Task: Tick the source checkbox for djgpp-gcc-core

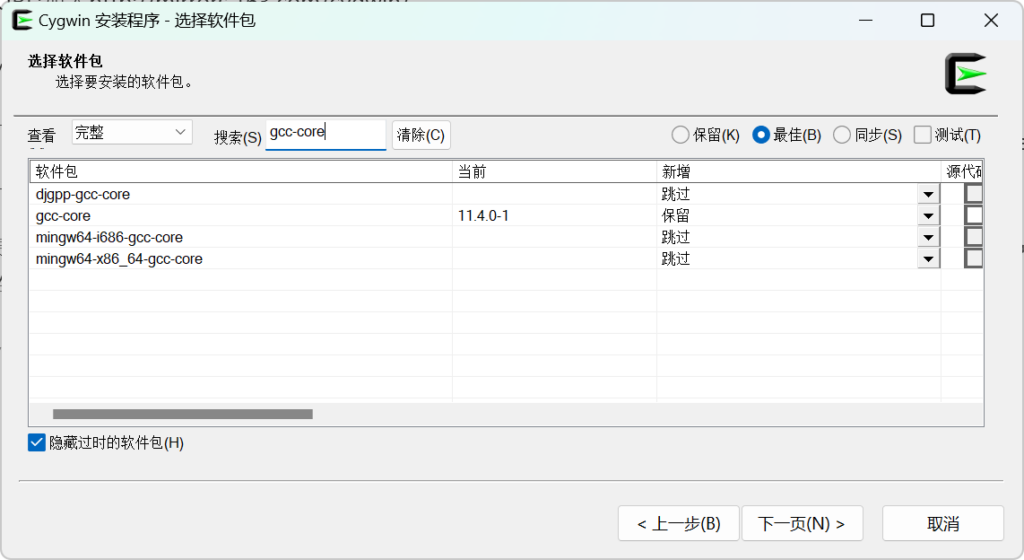Action: coord(974,194)
